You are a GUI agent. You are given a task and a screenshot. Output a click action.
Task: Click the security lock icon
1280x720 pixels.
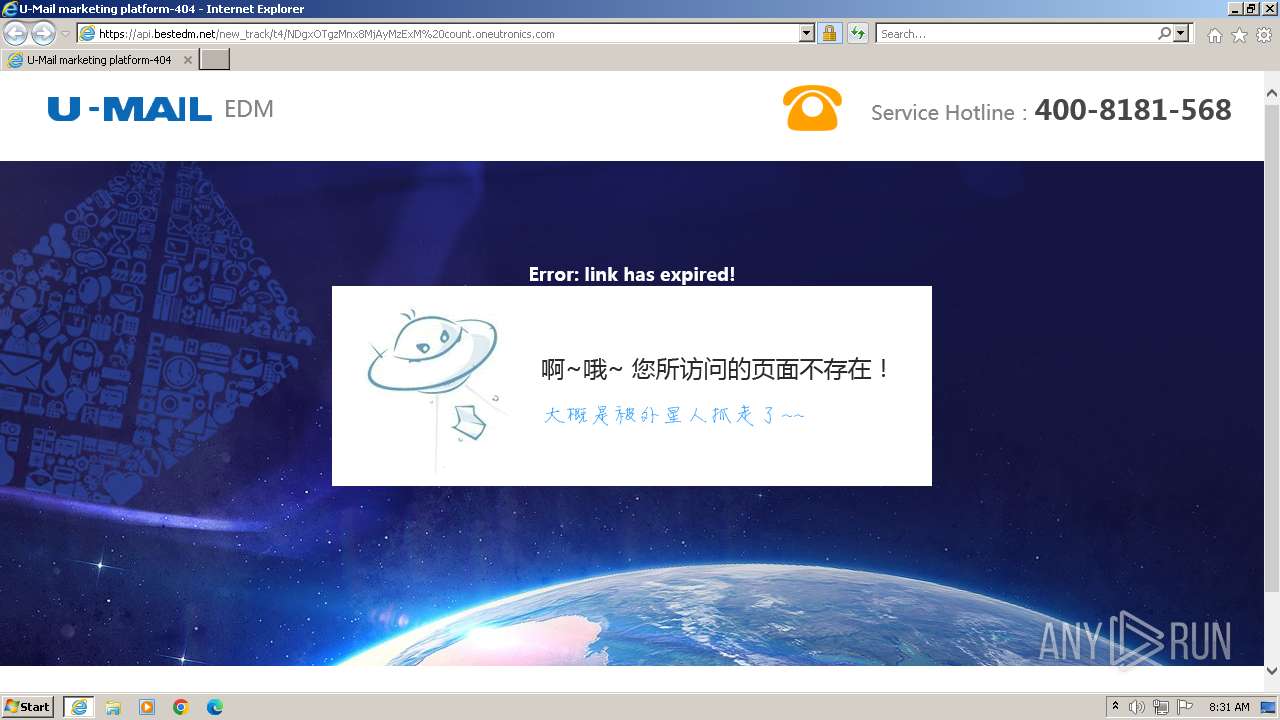pyautogui.click(x=829, y=33)
